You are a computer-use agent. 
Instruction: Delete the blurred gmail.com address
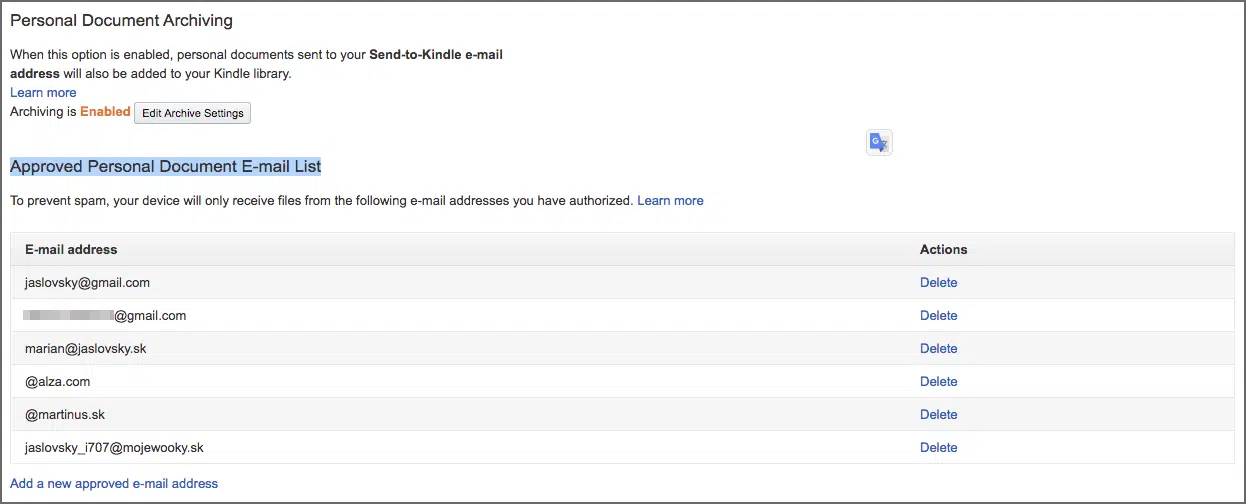(938, 316)
